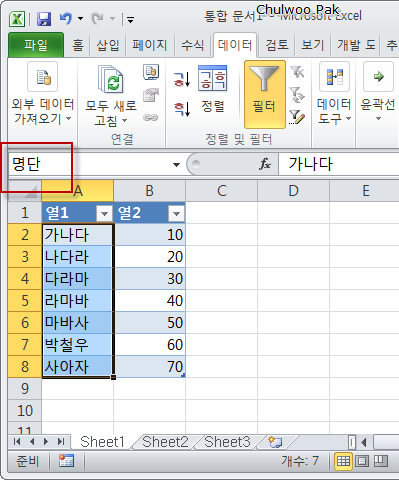Switch to the 삽입 tab

point(108,45)
